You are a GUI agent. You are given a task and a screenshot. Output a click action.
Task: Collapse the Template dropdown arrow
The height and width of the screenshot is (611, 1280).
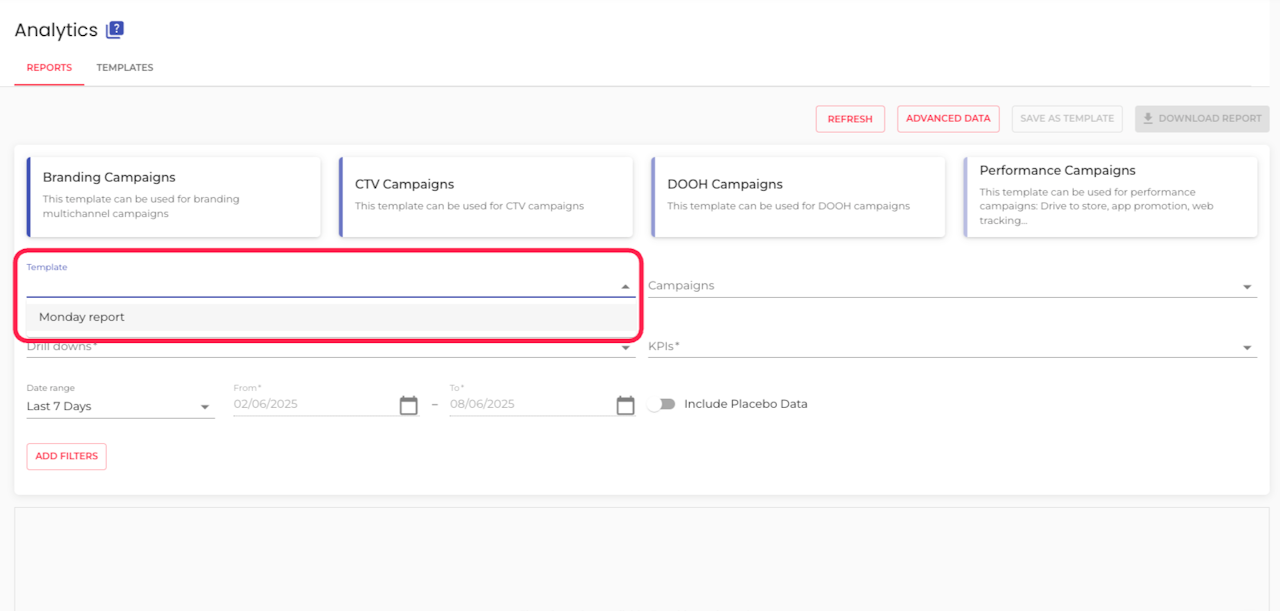[626, 287]
